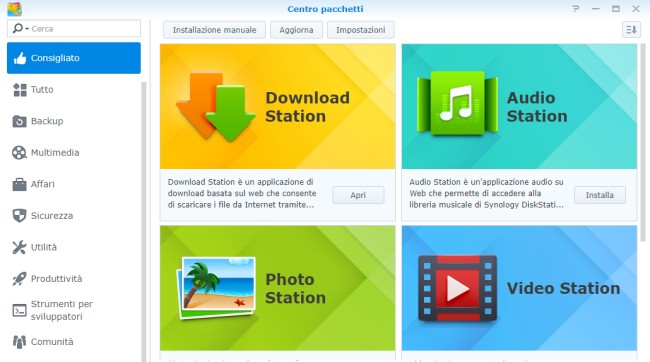This screenshot has height=362, width=650.
Task: Read the Audio Station description text
Action: pos(486,193)
